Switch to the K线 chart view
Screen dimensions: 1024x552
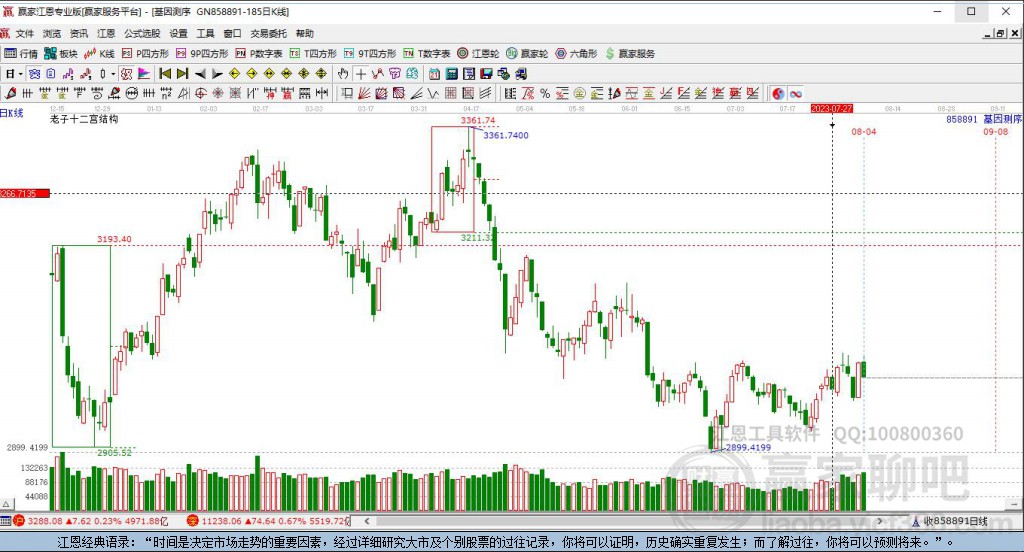pyautogui.click(x=99, y=54)
